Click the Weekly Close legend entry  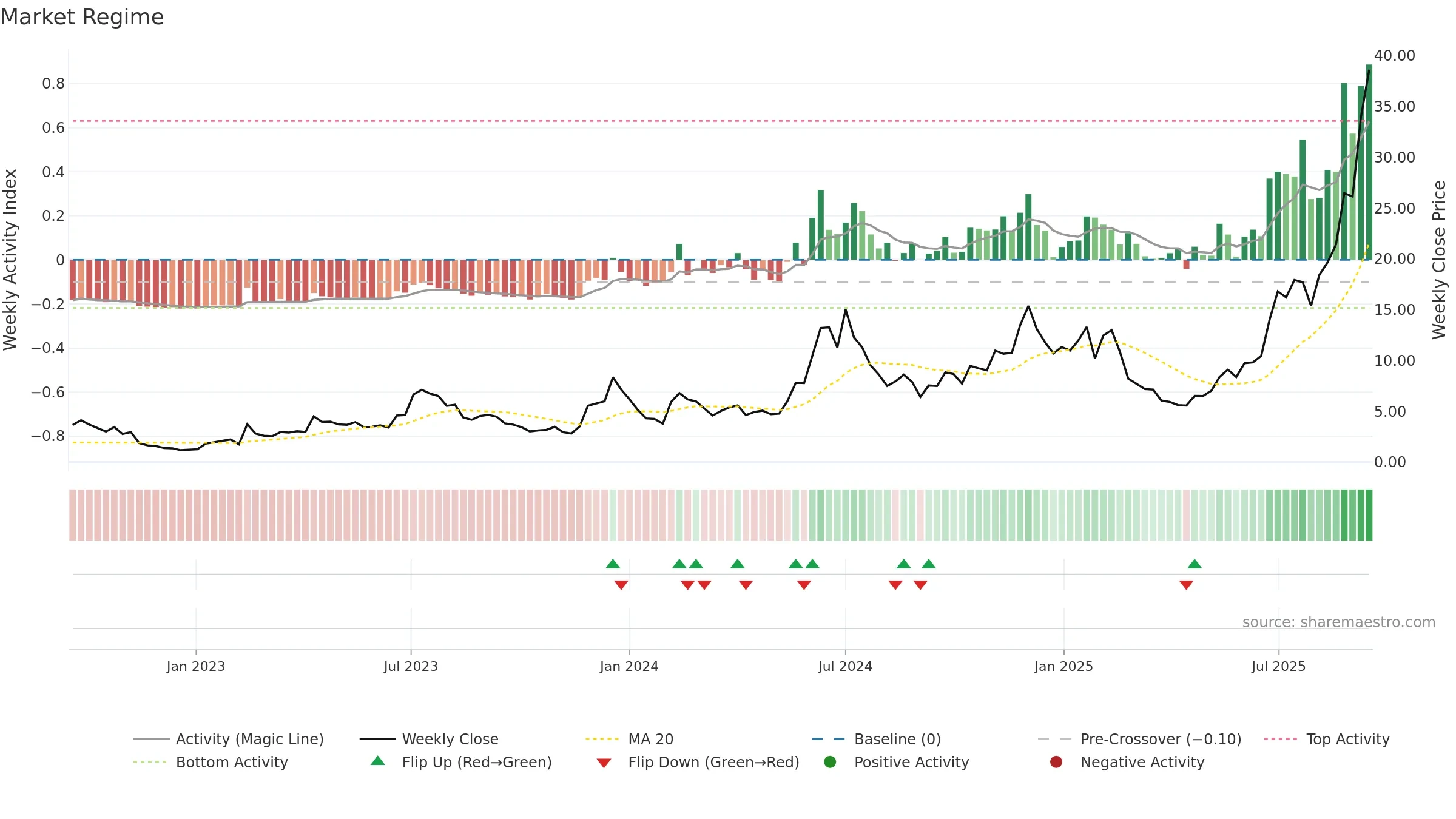429,739
